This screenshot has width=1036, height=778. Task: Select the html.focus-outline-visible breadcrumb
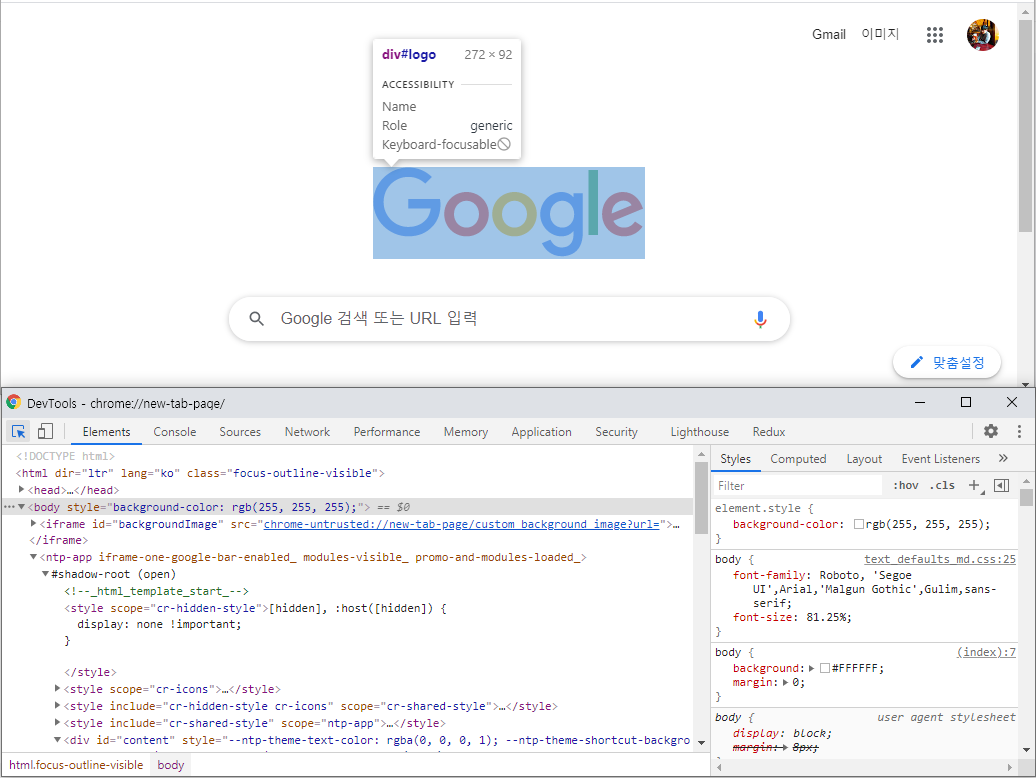tap(76, 765)
